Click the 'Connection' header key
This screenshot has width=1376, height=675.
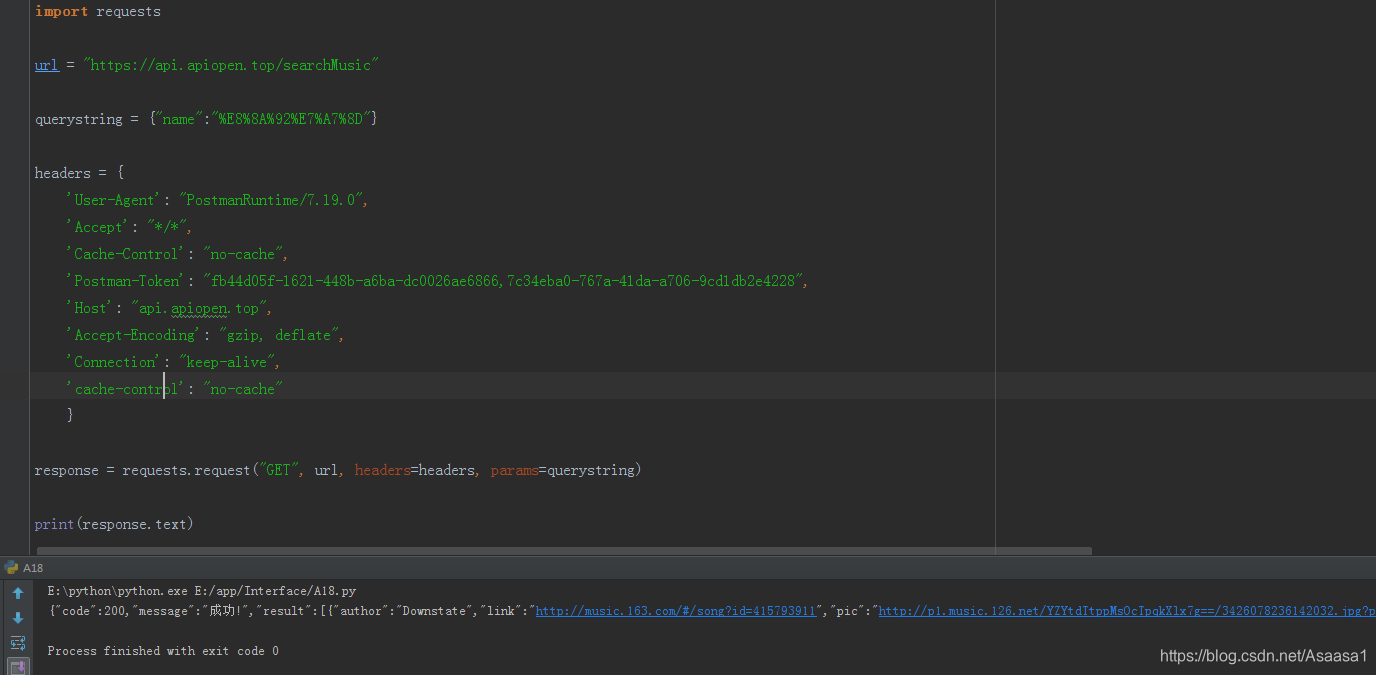[x=114, y=362]
